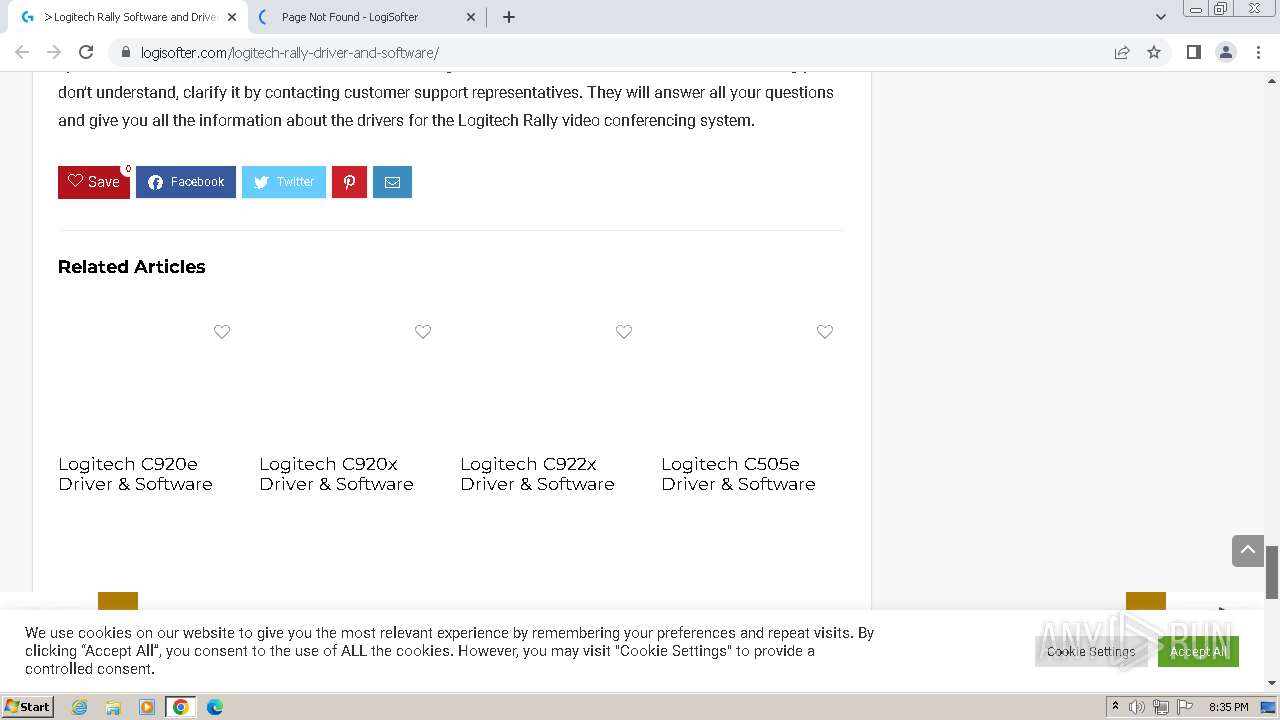Image resolution: width=1280 pixels, height=720 pixels.
Task: Open media player from taskbar
Action: coord(147,707)
